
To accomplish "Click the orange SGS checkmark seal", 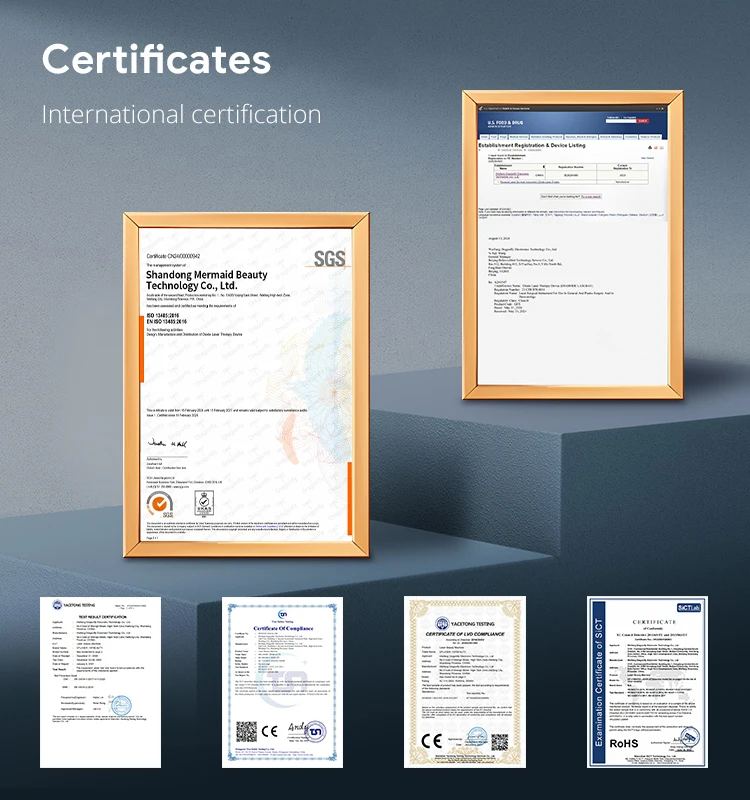I will click(x=160, y=504).
